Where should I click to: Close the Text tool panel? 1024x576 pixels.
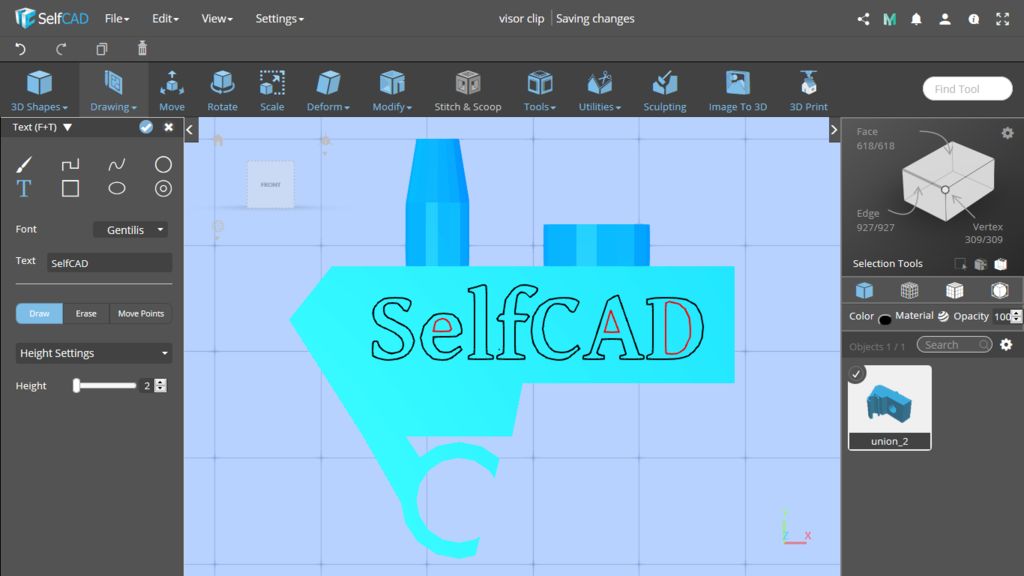168,127
